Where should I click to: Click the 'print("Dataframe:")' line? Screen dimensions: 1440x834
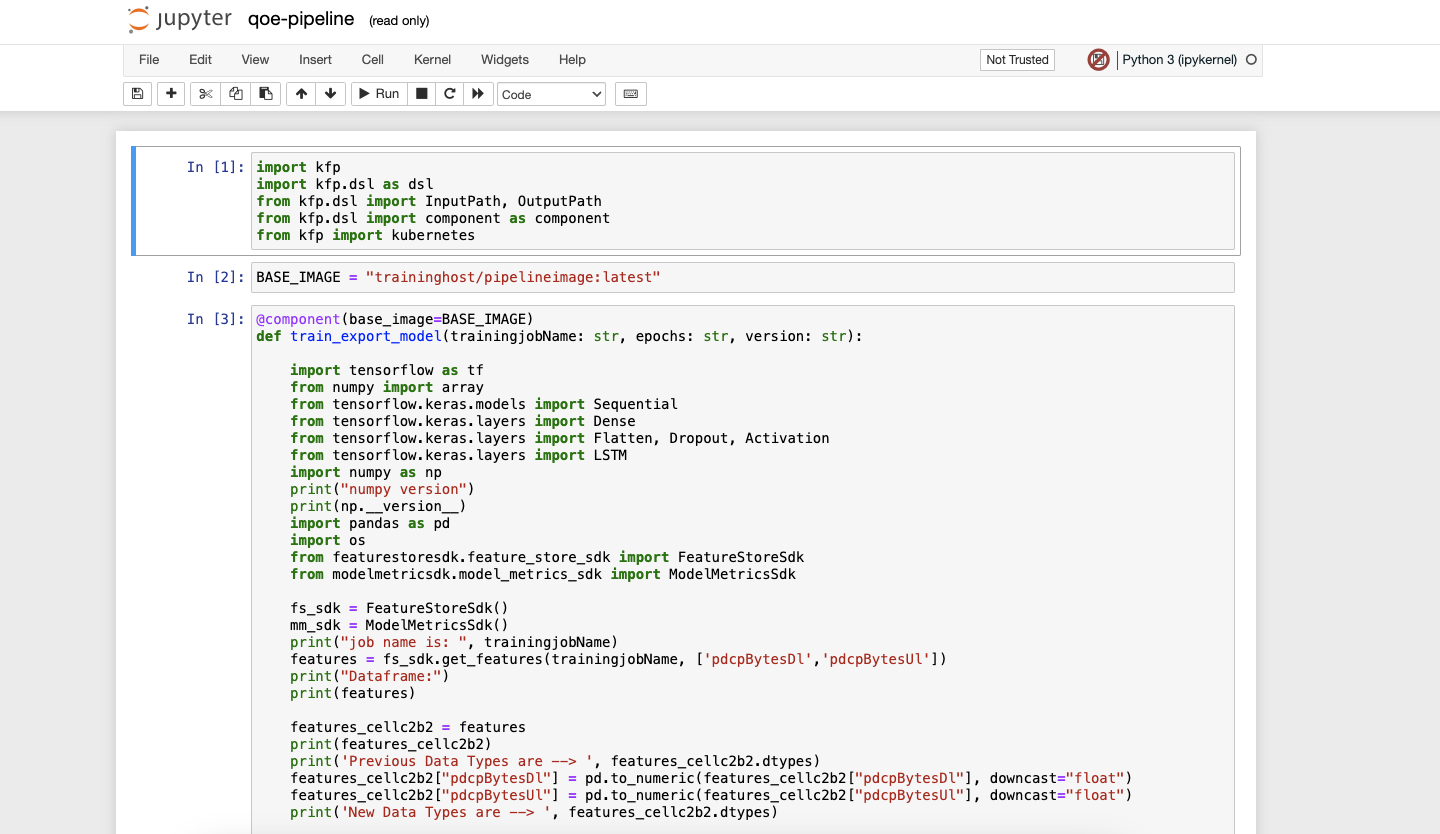370,676
